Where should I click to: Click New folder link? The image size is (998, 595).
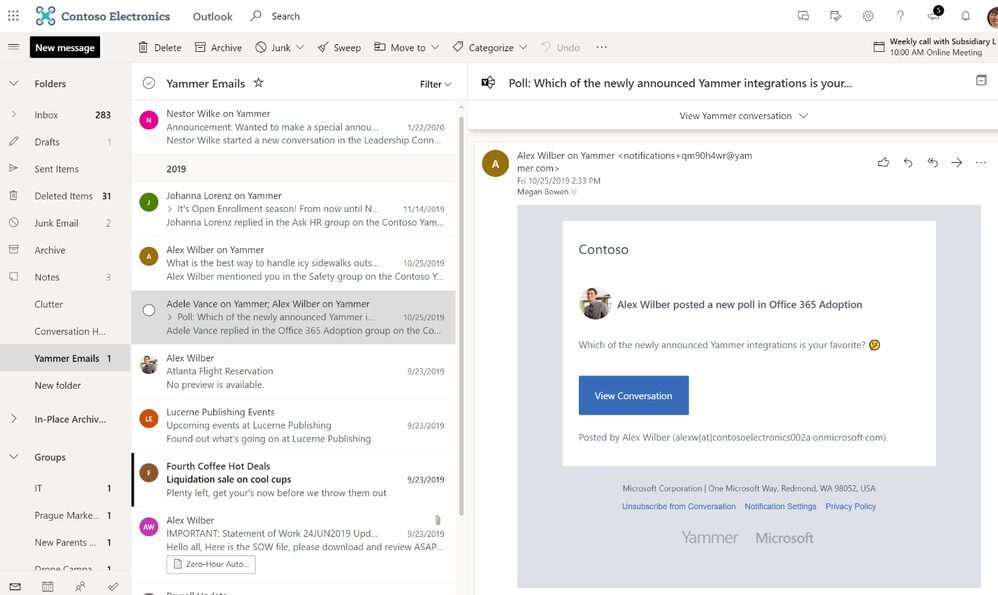(x=57, y=386)
